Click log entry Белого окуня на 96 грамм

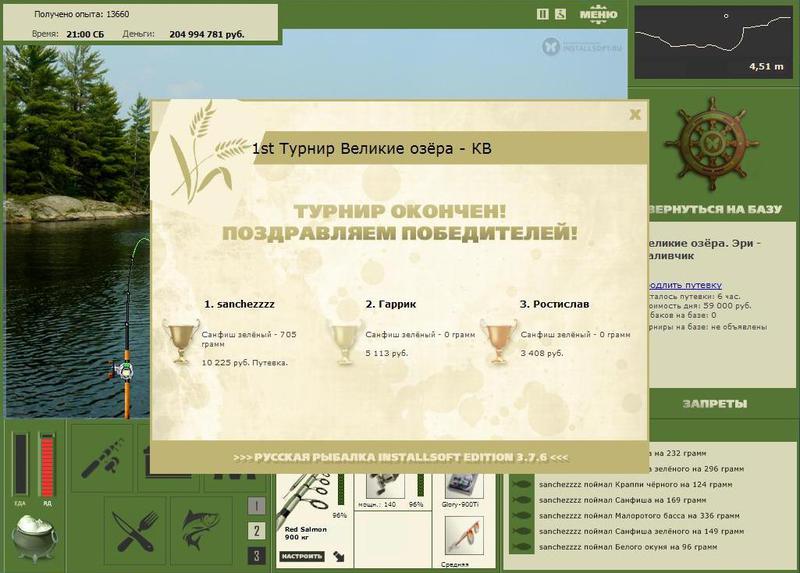pyautogui.click(x=628, y=547)
